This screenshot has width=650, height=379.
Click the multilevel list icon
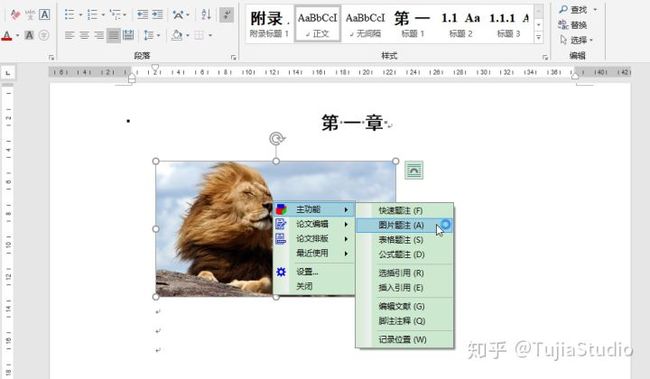coord(115,15)
